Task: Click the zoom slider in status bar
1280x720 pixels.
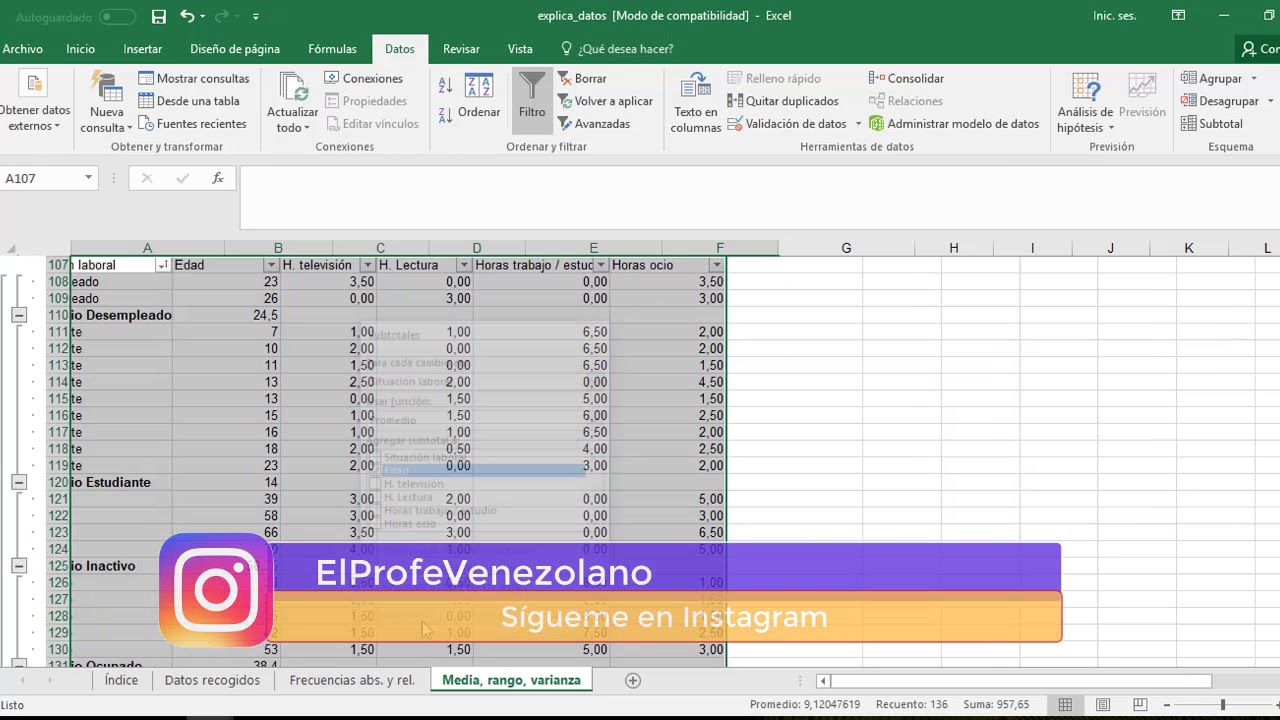Action: pos(1223,705)
